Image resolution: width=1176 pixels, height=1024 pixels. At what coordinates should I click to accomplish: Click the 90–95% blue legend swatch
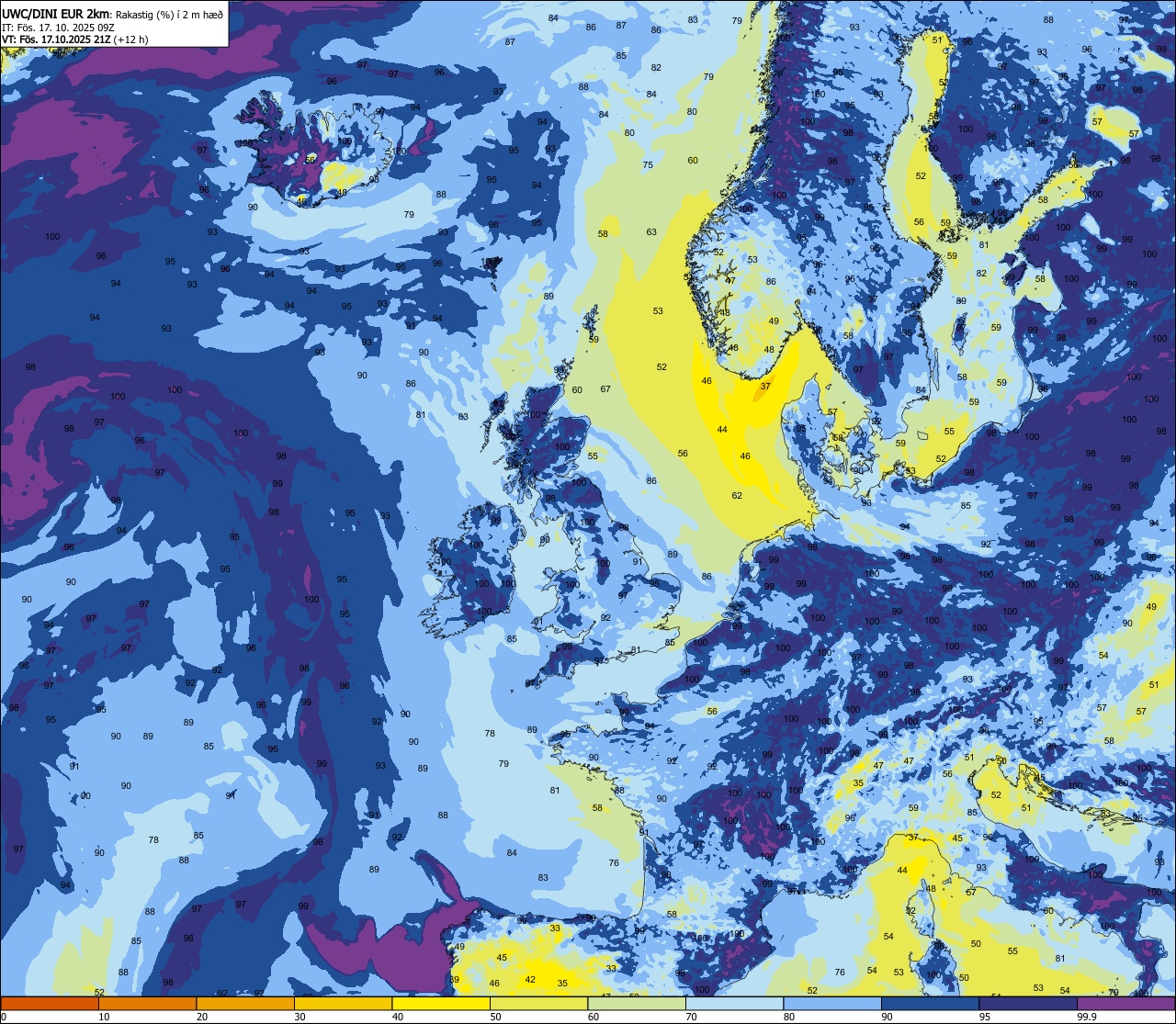[x=930, y=1004]
